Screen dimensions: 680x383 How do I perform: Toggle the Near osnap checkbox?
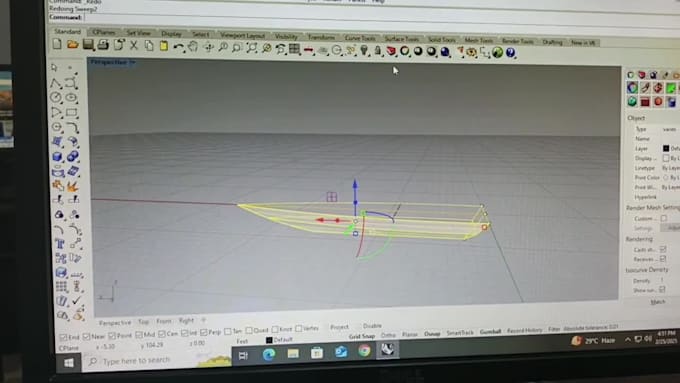tap(86, 336)
